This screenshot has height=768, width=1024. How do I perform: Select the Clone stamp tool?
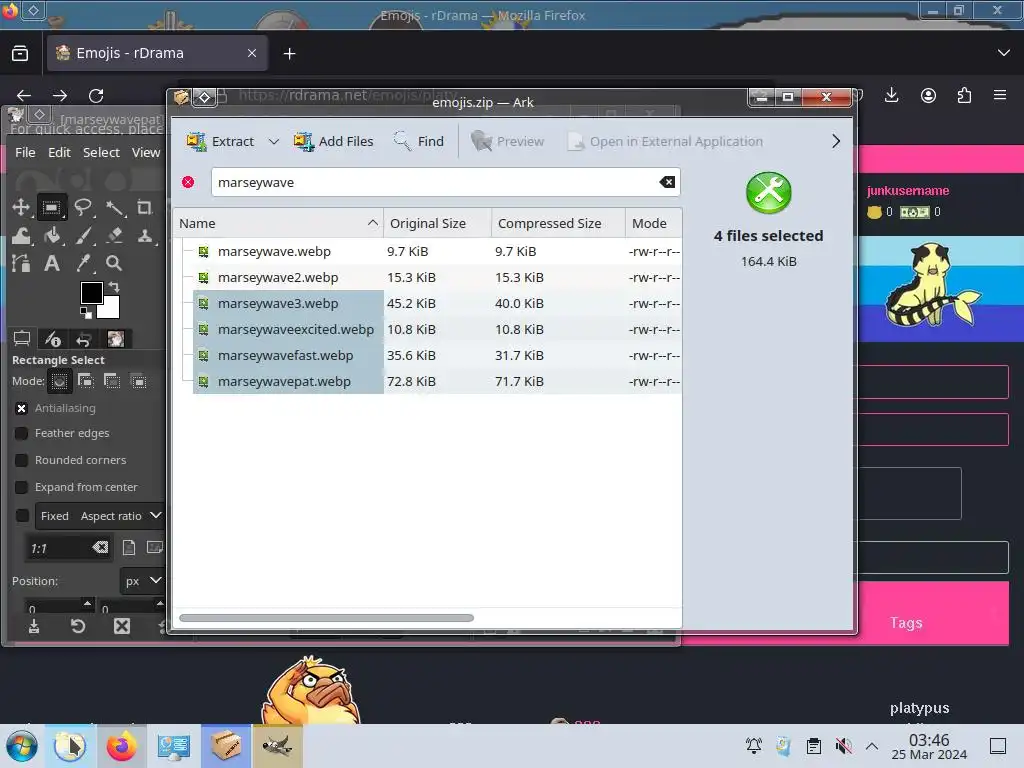pyautogui.click(x=145, y=236)
